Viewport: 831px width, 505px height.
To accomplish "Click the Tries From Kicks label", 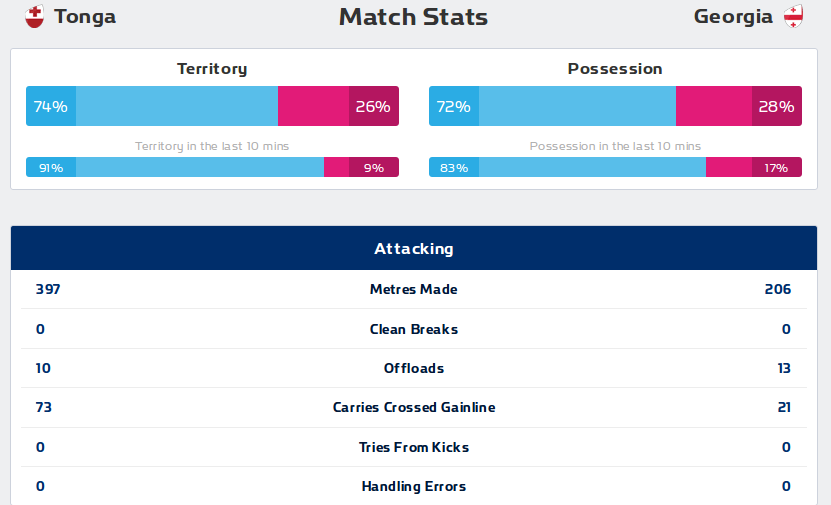I will click(413, 447).
